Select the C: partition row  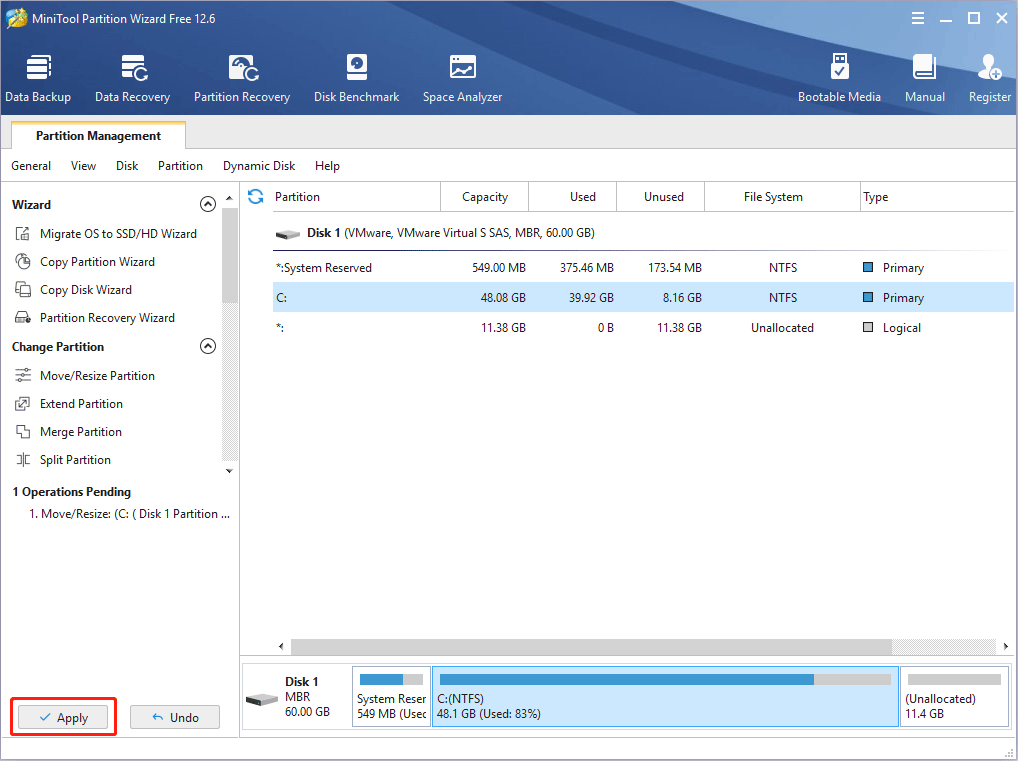643,297
